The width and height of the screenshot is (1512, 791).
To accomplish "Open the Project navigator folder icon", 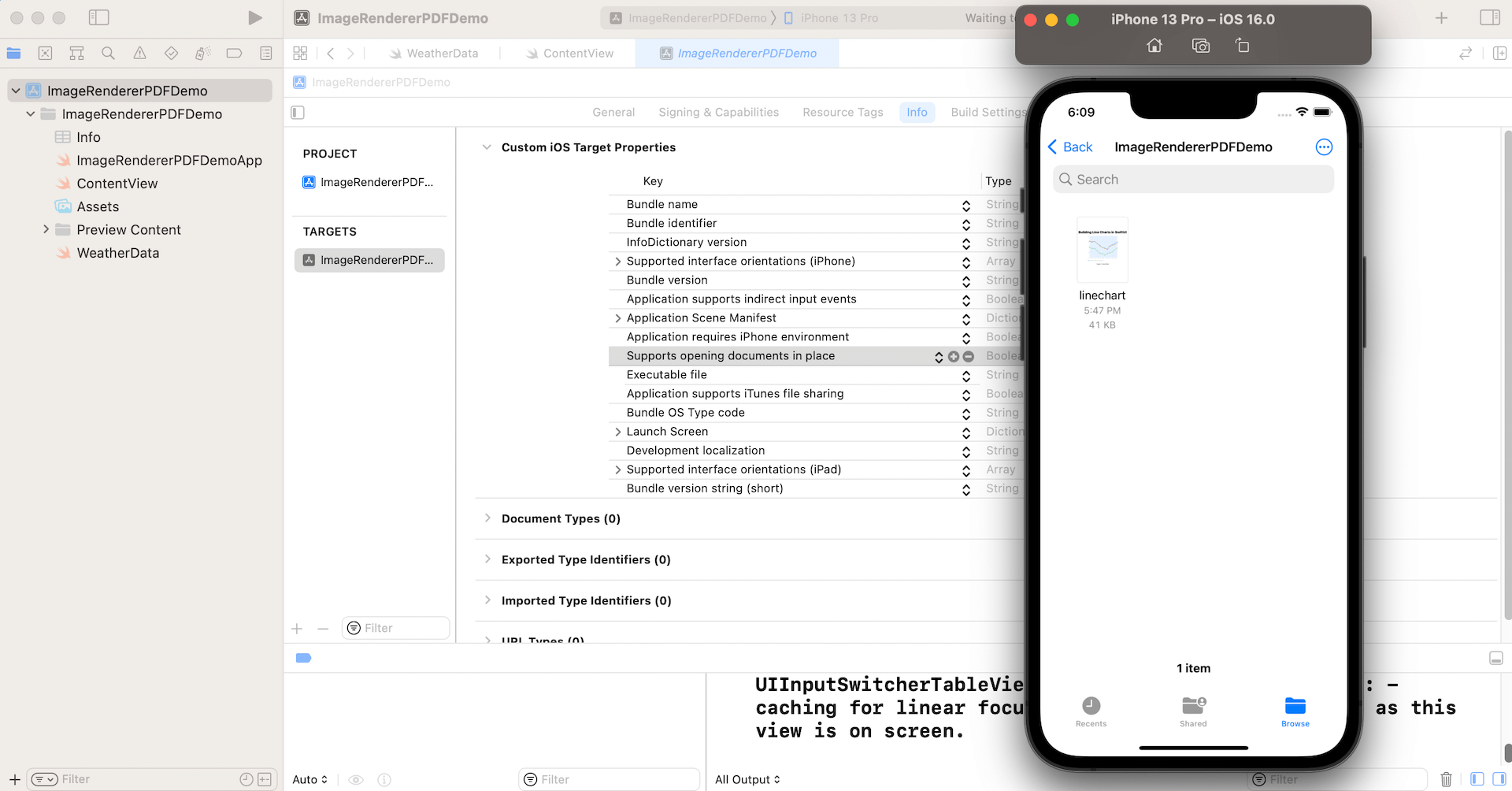I will (x=13, y=54).
